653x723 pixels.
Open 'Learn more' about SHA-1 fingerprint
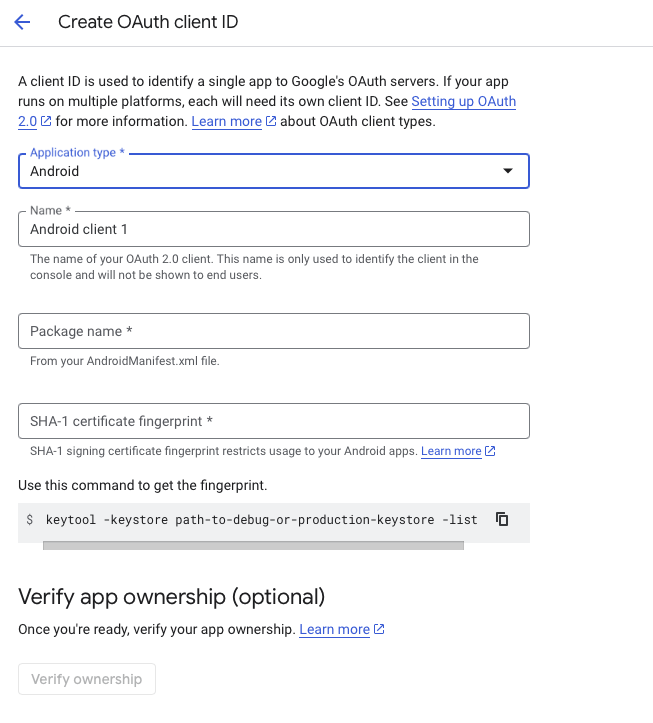451,452
